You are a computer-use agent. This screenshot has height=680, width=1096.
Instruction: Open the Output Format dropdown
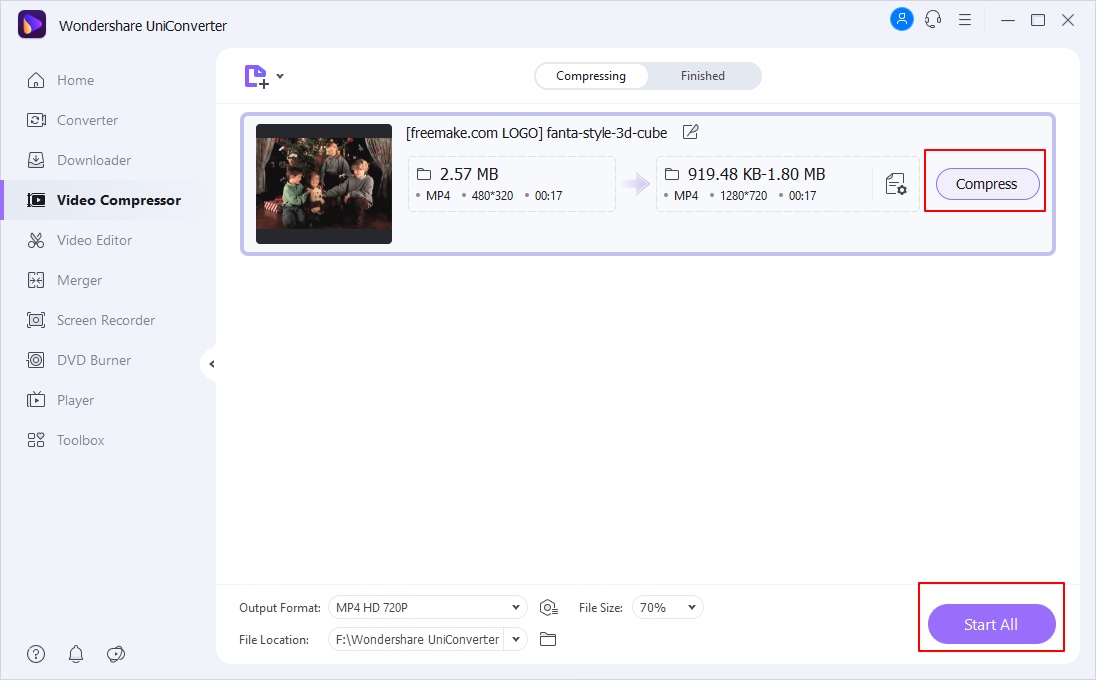click(428, 607)
